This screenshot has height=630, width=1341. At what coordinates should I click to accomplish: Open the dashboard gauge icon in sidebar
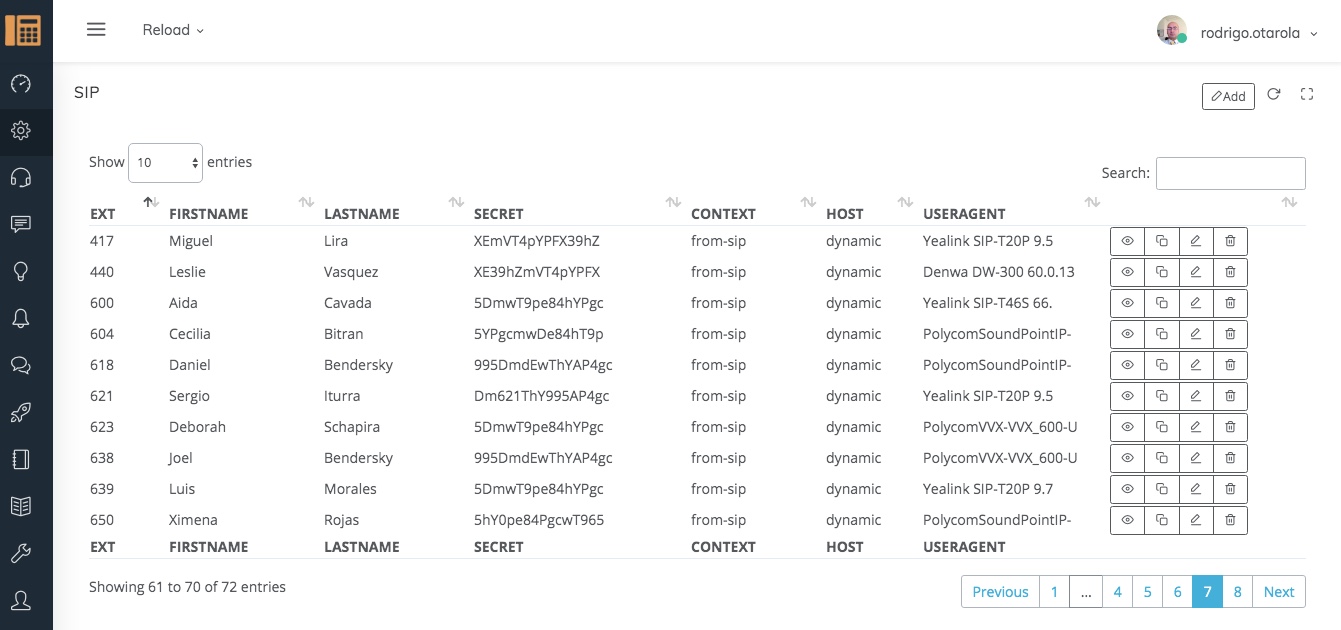pos(21,84)
